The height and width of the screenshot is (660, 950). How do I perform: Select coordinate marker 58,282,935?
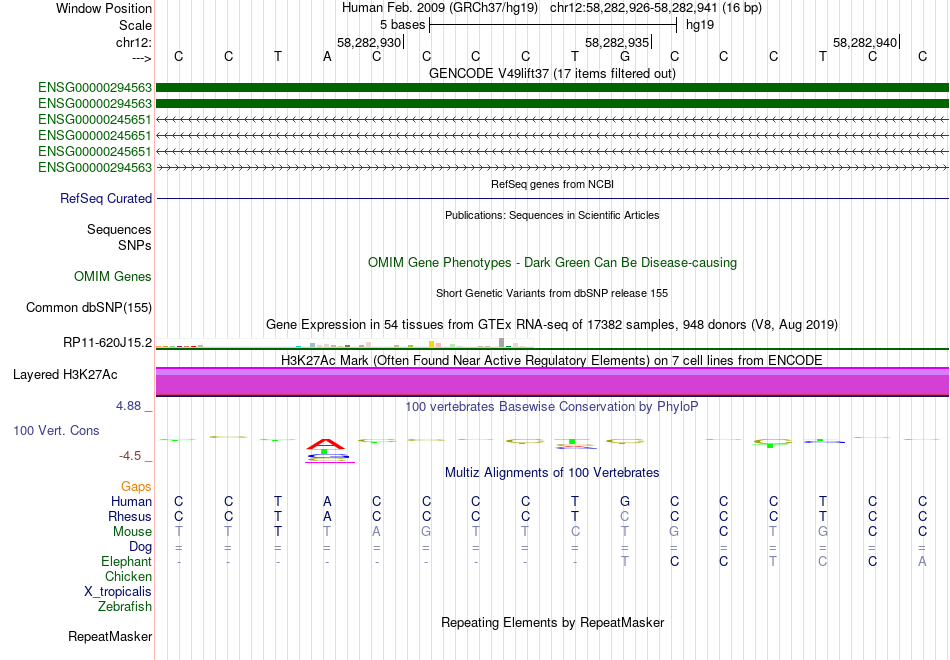[x=617, y=42]
